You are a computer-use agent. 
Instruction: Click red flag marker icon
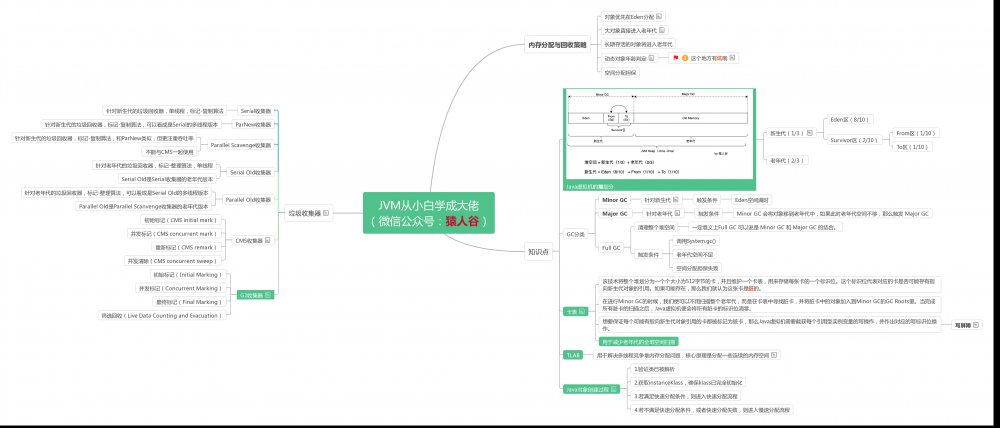point(675,58)
